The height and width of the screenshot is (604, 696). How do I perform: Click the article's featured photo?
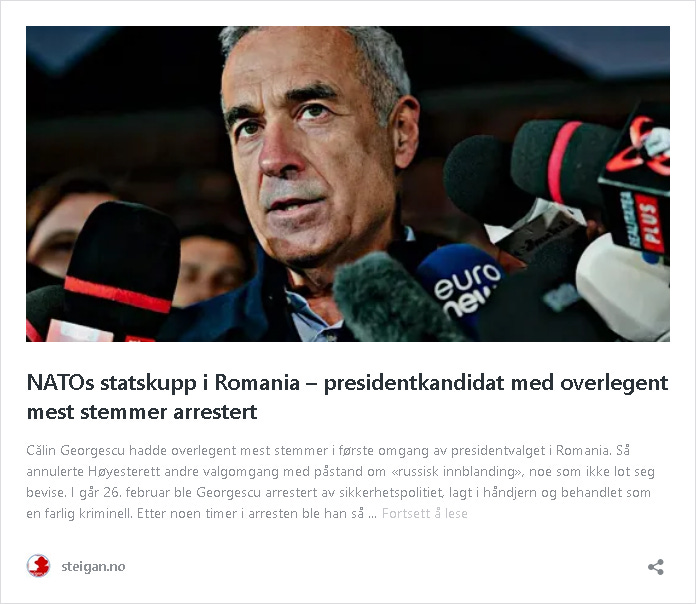(x=348, y=184)
